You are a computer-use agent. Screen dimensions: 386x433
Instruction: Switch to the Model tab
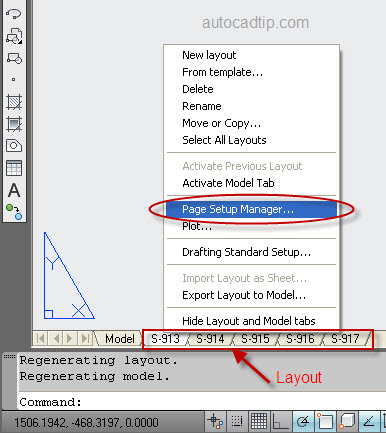pos(120,339)
